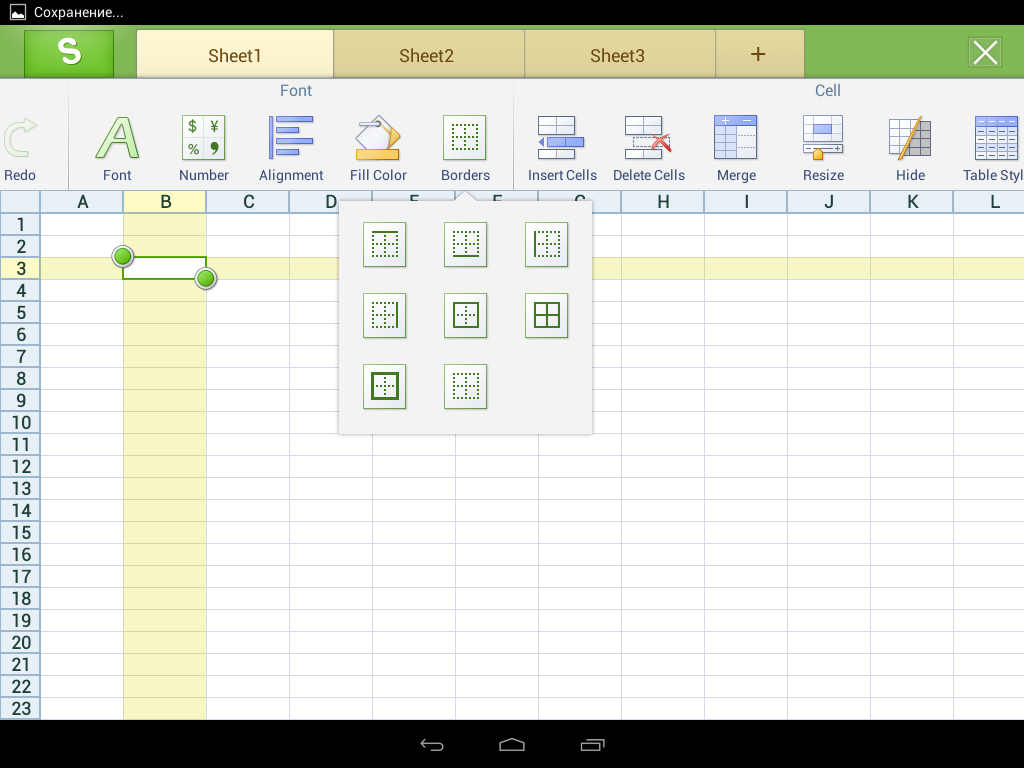Apply the all borders grid option
The height and width of the screenshot is (768, 1024).
(546, 316)
